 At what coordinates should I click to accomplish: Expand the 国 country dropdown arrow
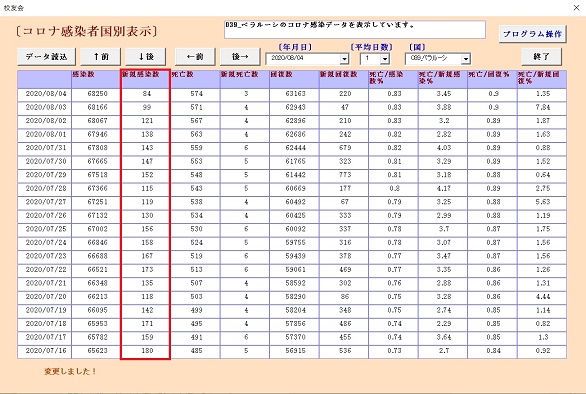(466, 59)
